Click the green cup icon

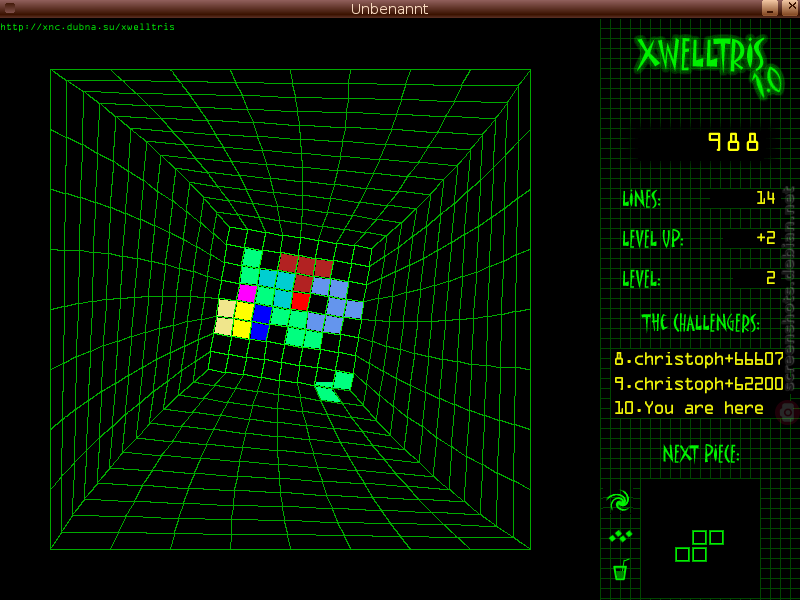620,570
